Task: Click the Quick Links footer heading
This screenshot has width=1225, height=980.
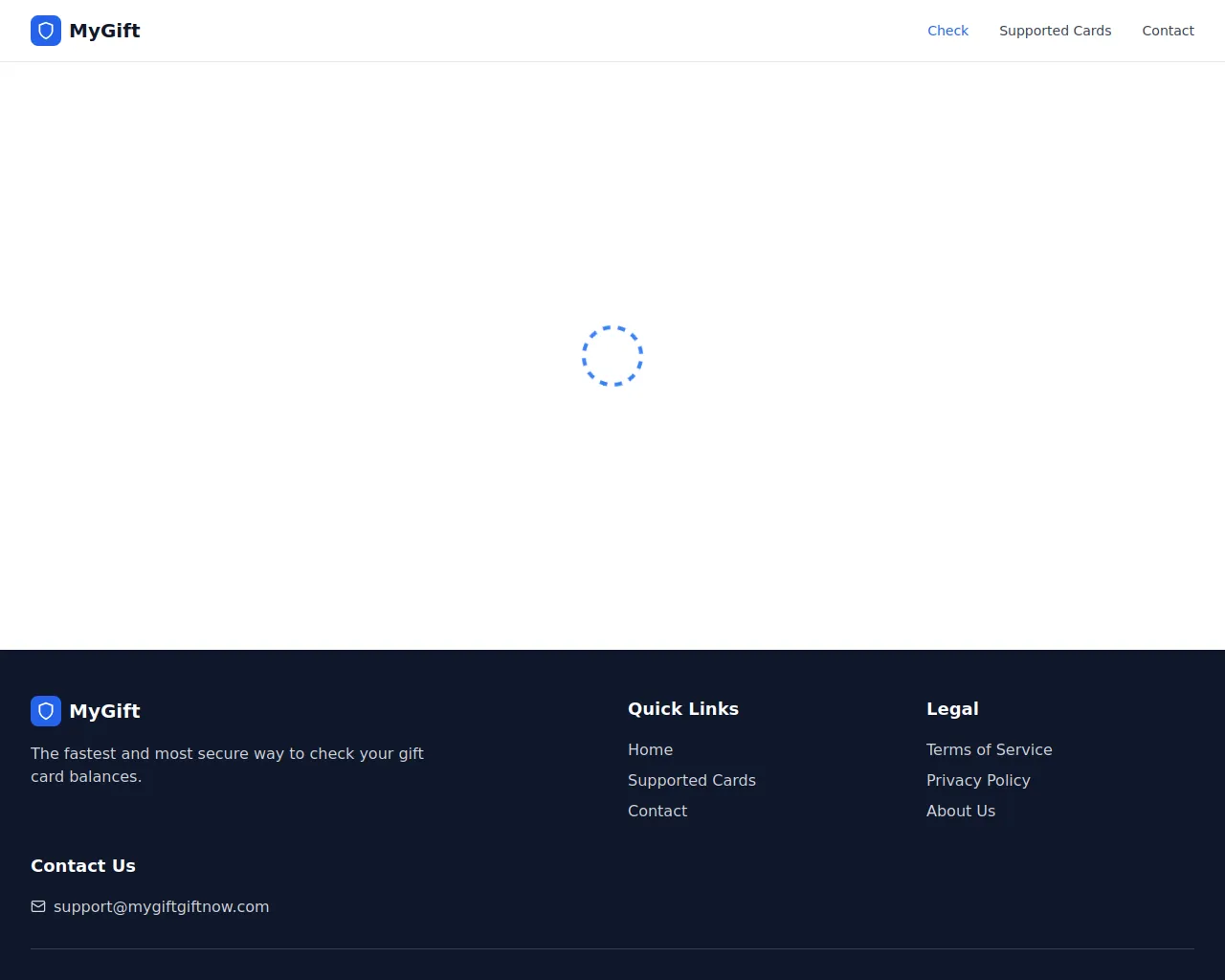Action: [682, 709]
